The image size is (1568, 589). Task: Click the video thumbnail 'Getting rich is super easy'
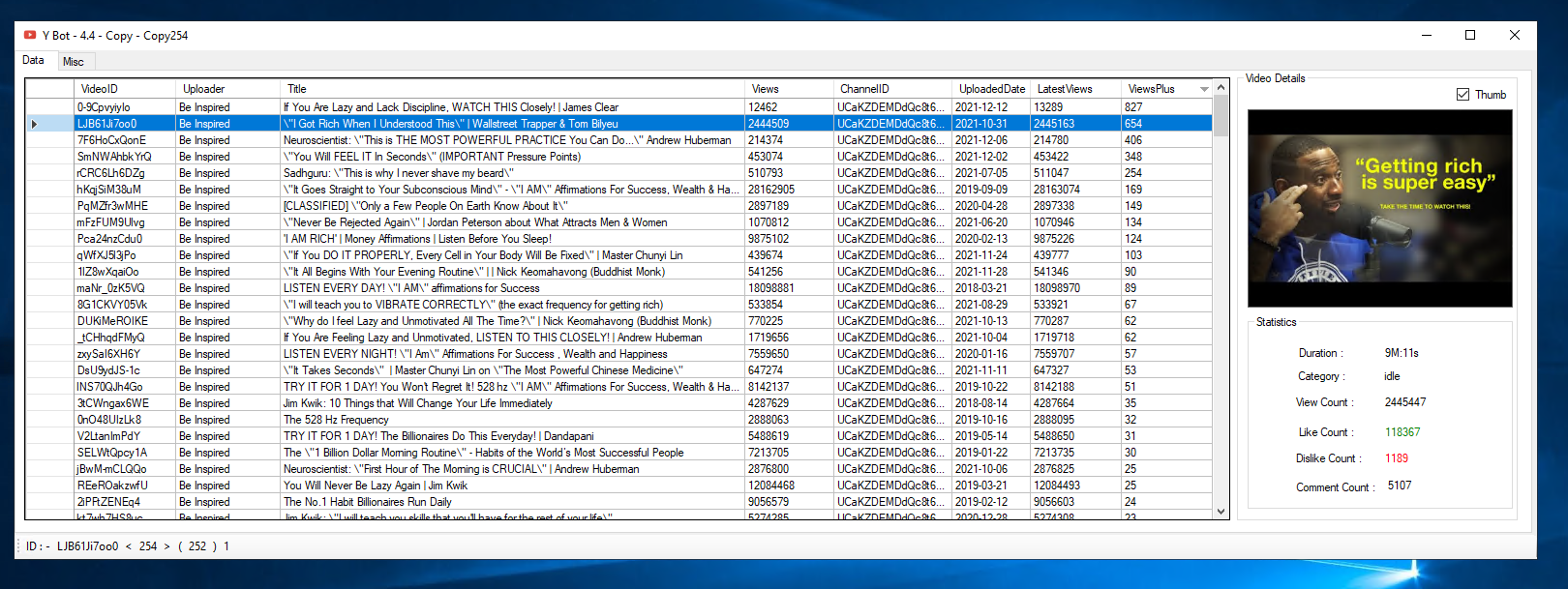pos(1379,208)
